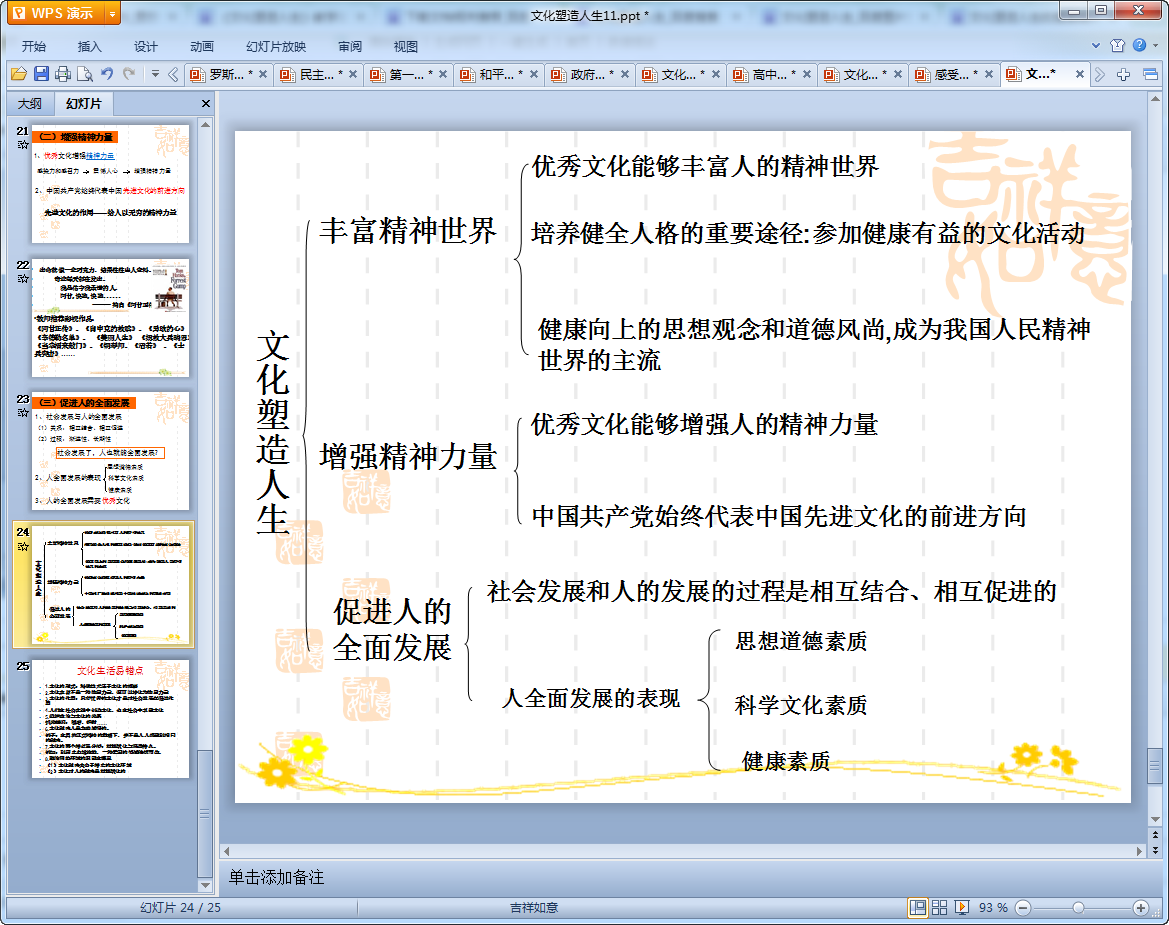1169x925 pixels.
Task: Click horizontal scrollbar right arrow under slide
Action: coord(1139,851)
